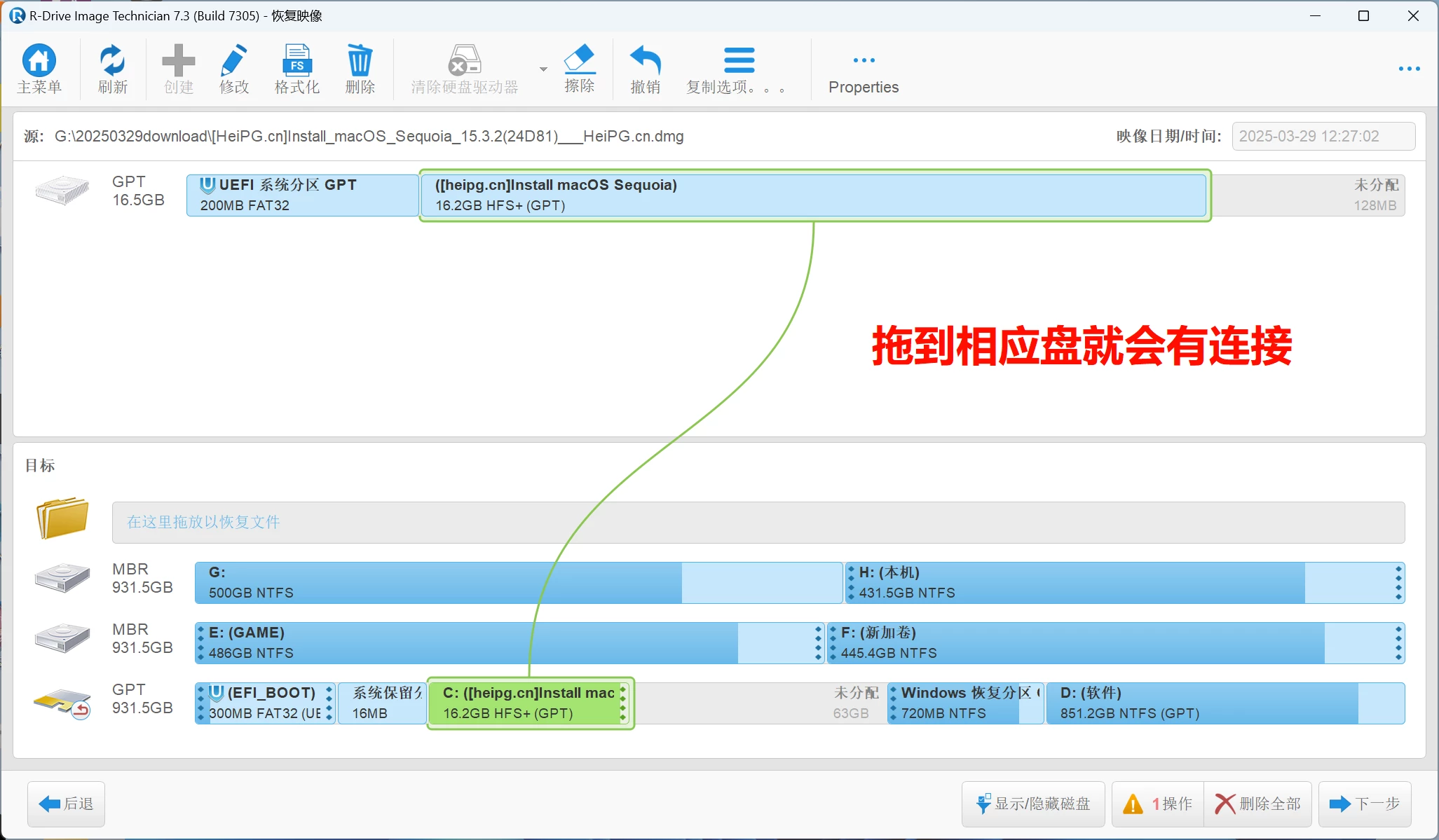This screenshot has width=1439, height=840.
Task: Expand the 清除硬盘驱动器 dropdown arrow
Action: [543, 69]
